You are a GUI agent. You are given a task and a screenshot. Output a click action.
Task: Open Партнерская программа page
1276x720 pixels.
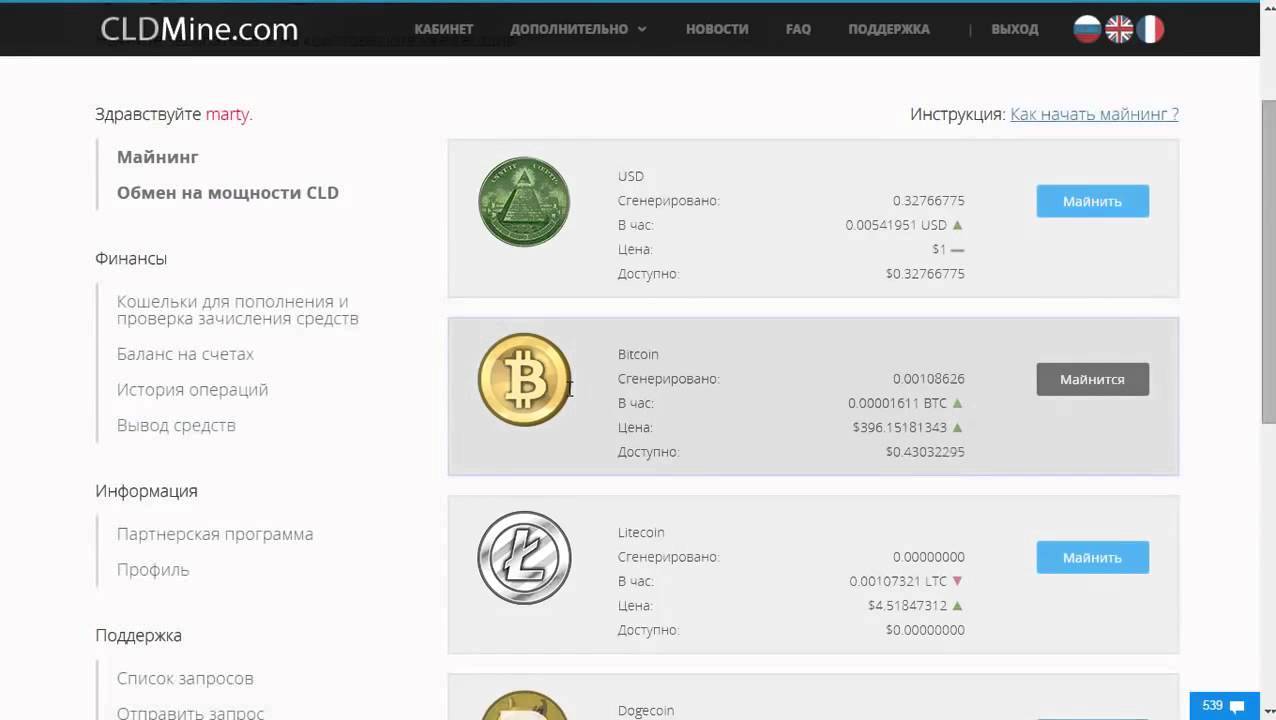click(215, 534)
